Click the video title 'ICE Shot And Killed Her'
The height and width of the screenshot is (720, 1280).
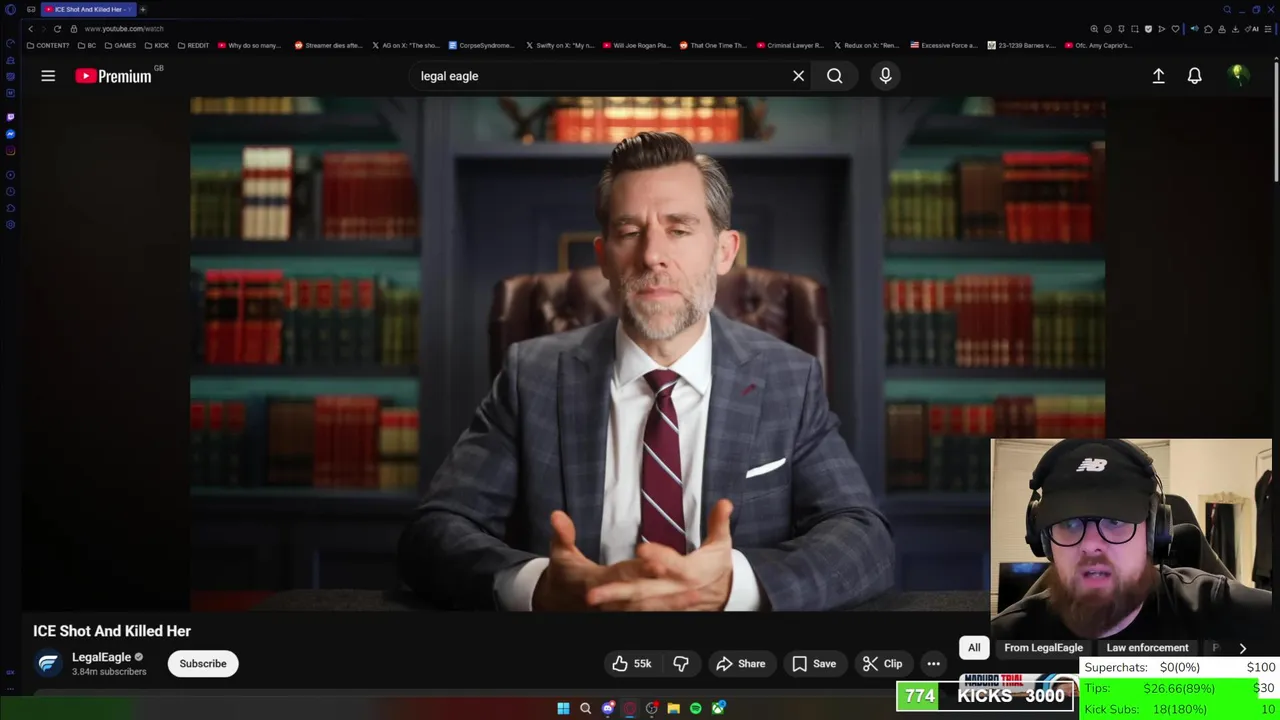click(x=112, y=631)
